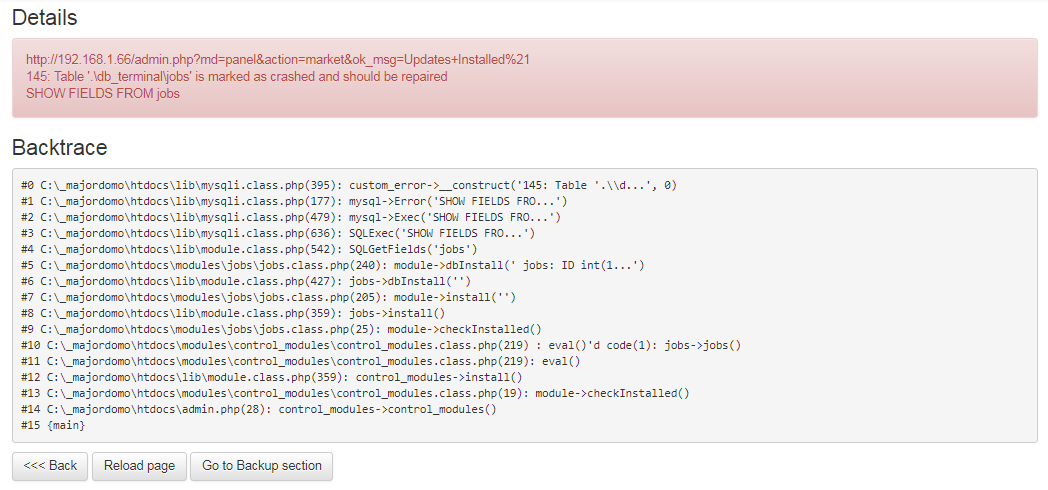Click the Backtrace heading
Screen dimensions: 1048x490
point(59,147)
